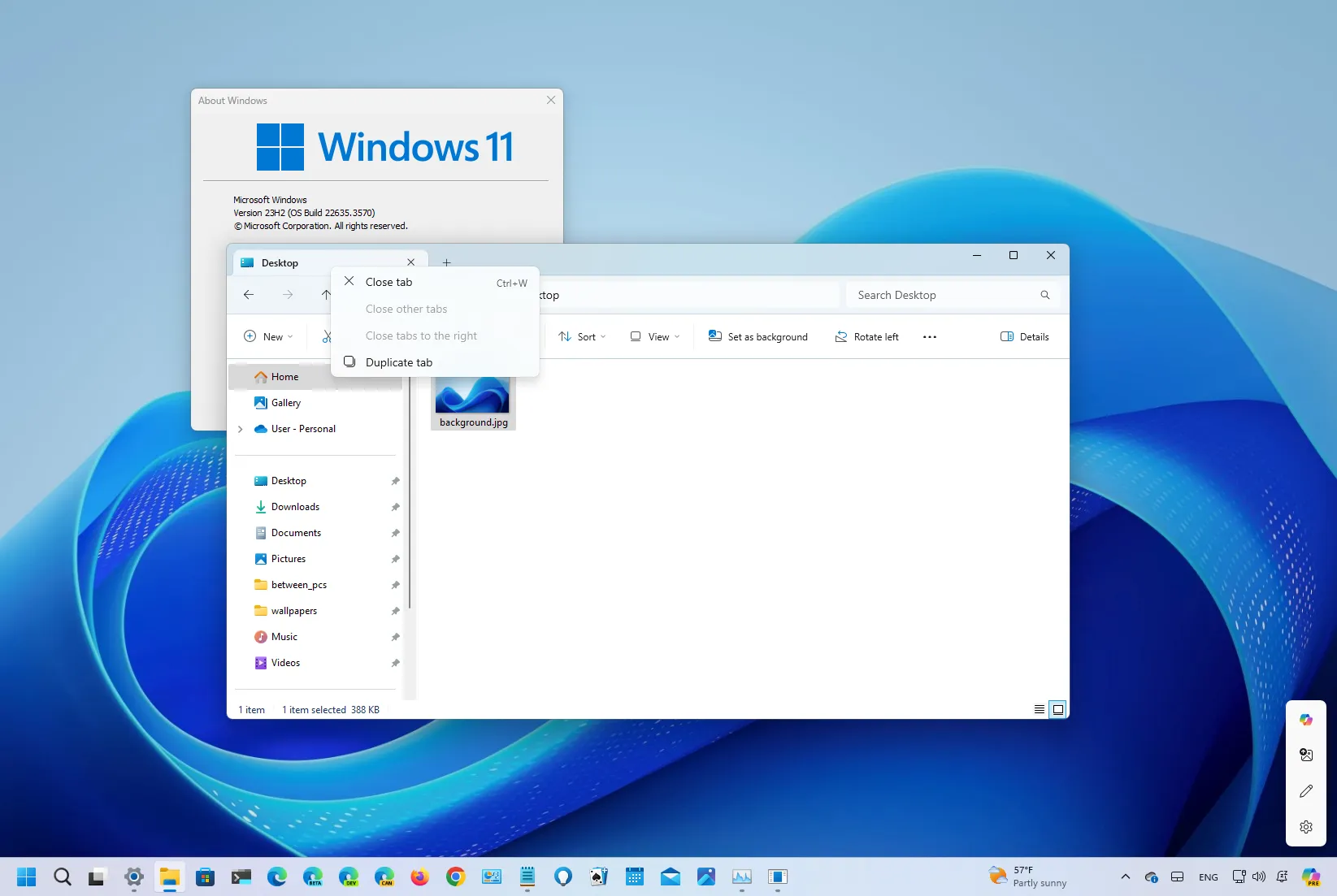Choose Close tab from context menu

point(435,282)
